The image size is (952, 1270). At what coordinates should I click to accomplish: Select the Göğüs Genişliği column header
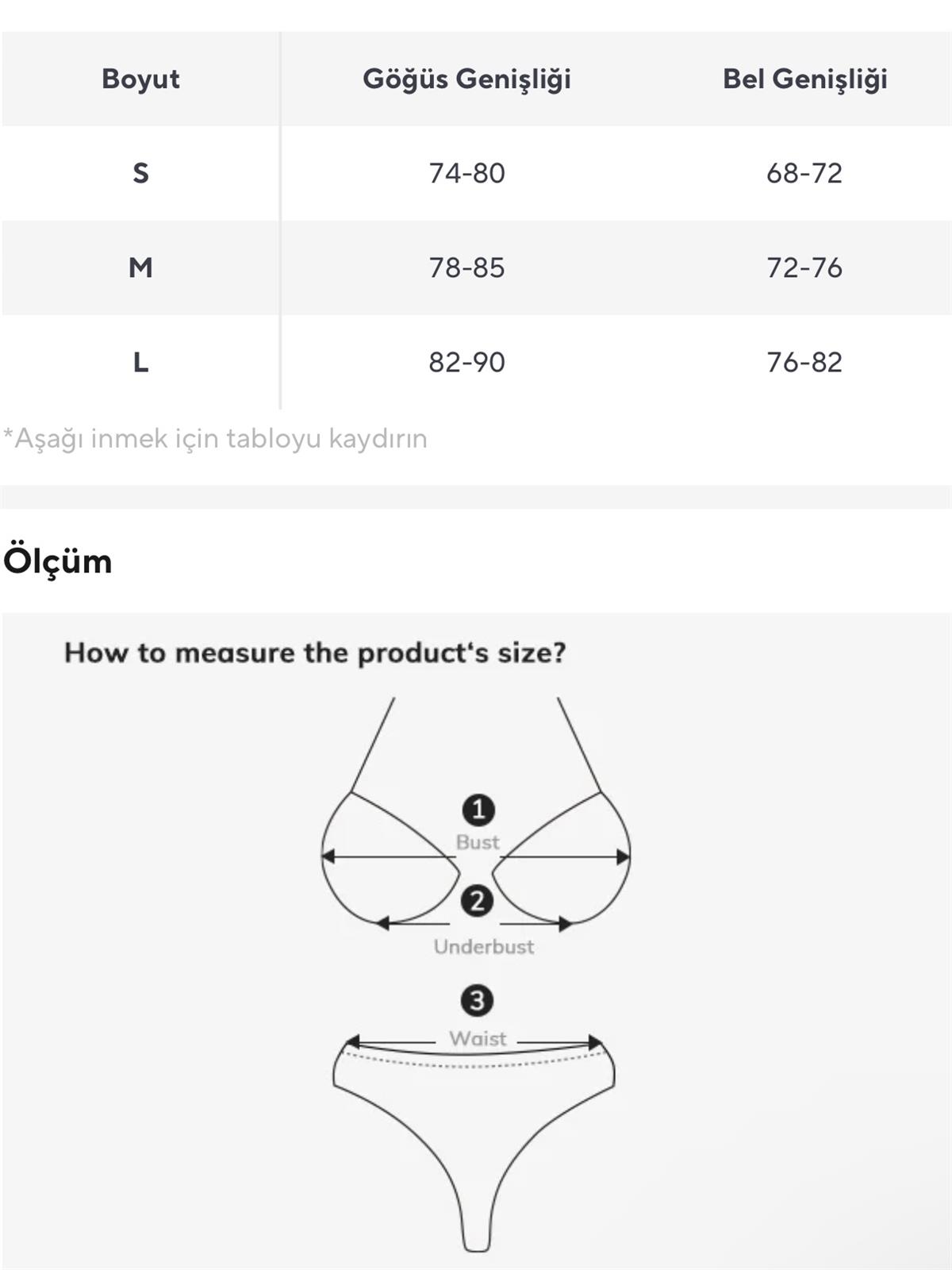click(x=466, y=79)
